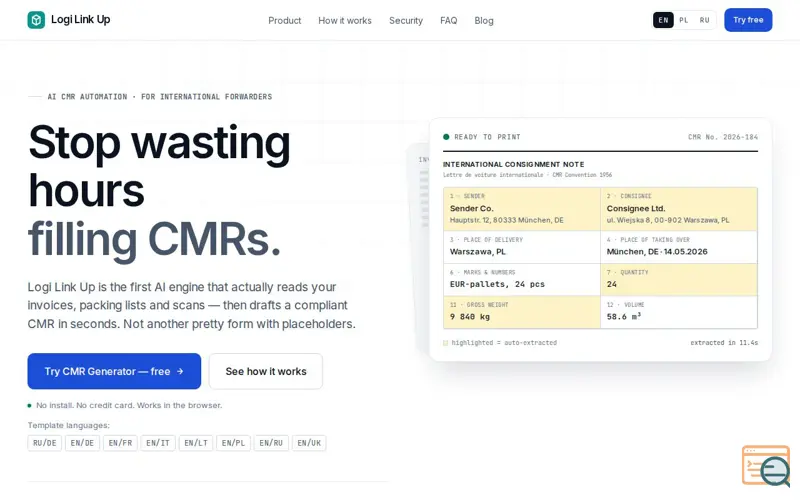Image resolution: width=800 pixels, height=500 pixels.
Task: Select the EN/DE template language tag
Action: click(x=82, y=443)
